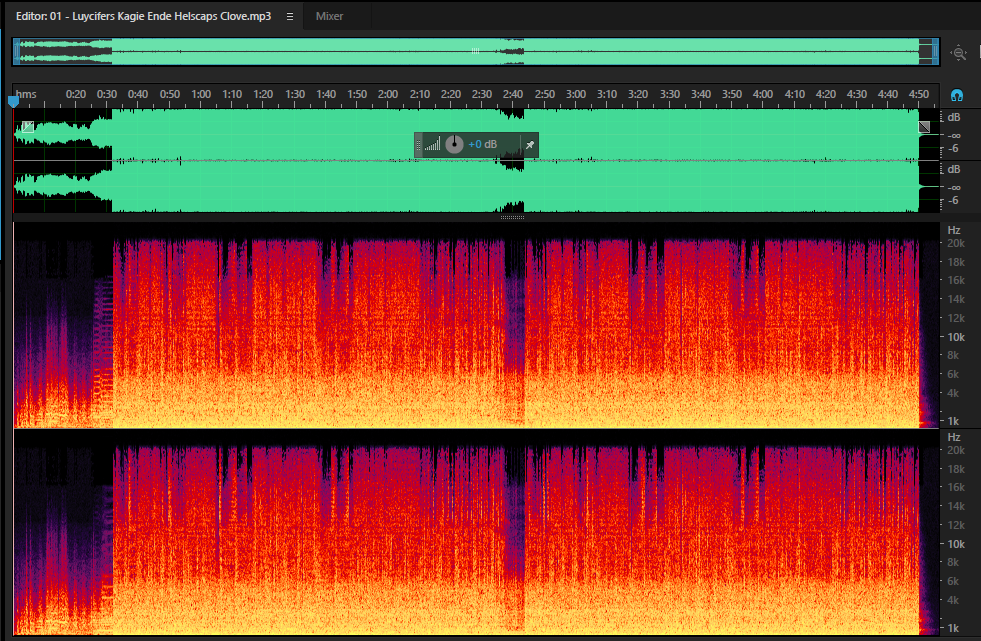Image resolution: width=981 pixels, height=641 pixels.
Task: Switch to the Mixer tab
Action: click(x=329, y=16)
